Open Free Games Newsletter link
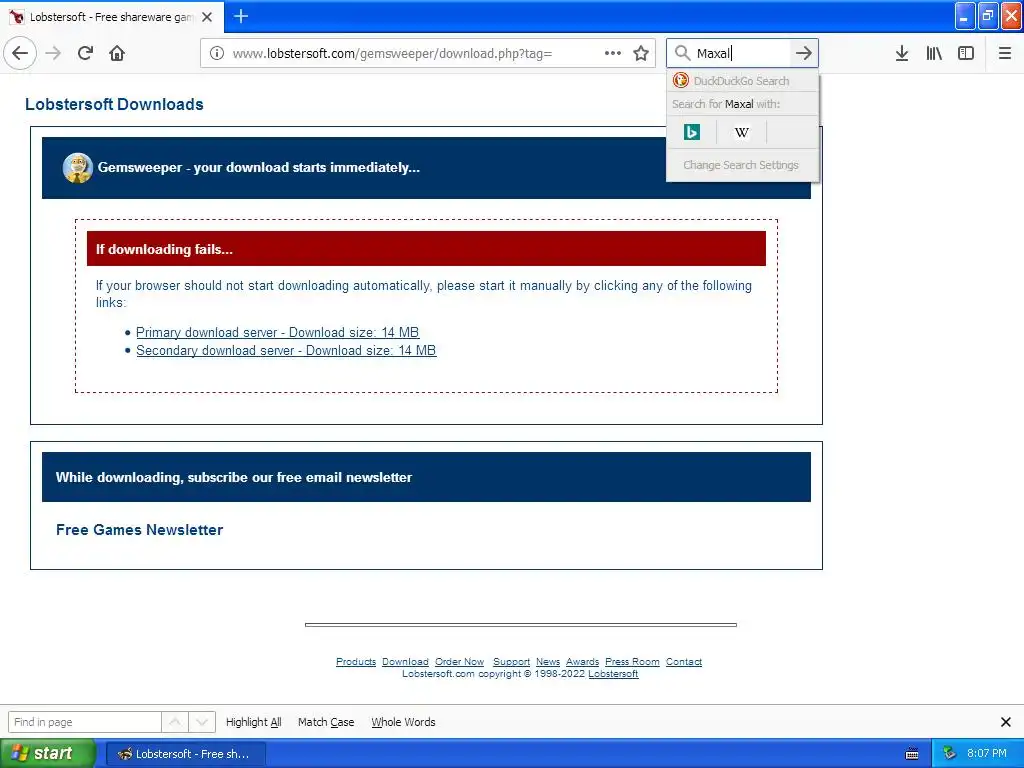This screenshot has height=768, width=1024. (x=139, y=530)
